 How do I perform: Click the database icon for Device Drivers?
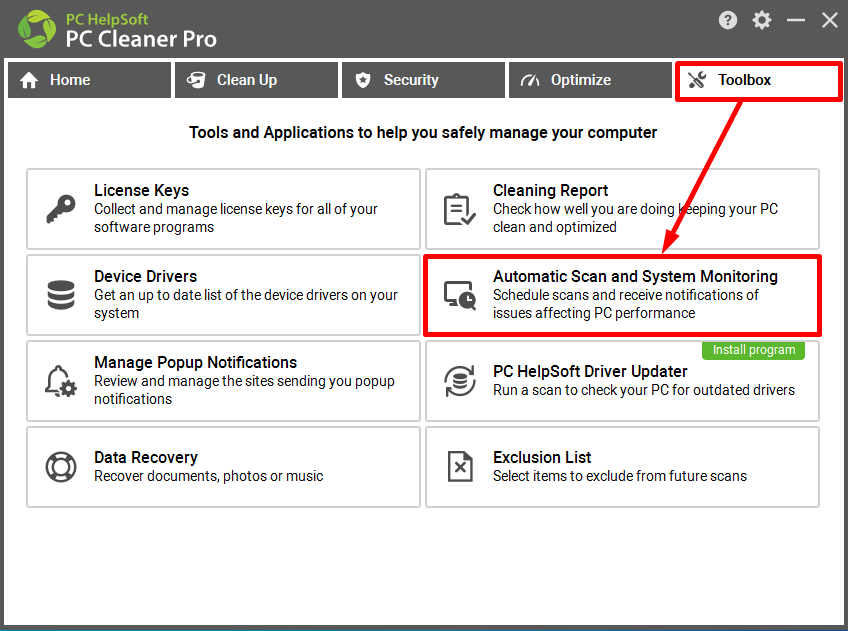[x=61, y=295]
